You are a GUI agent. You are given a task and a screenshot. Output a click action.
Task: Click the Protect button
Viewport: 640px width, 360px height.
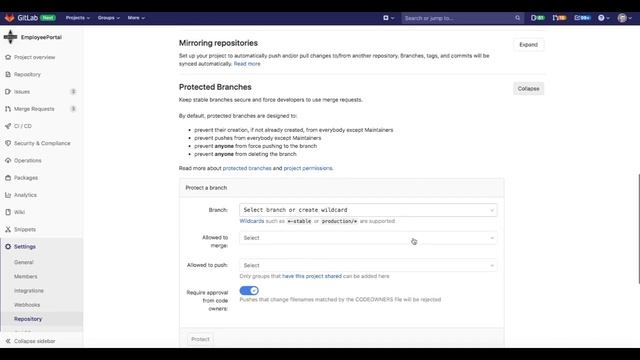click(200, 339)
